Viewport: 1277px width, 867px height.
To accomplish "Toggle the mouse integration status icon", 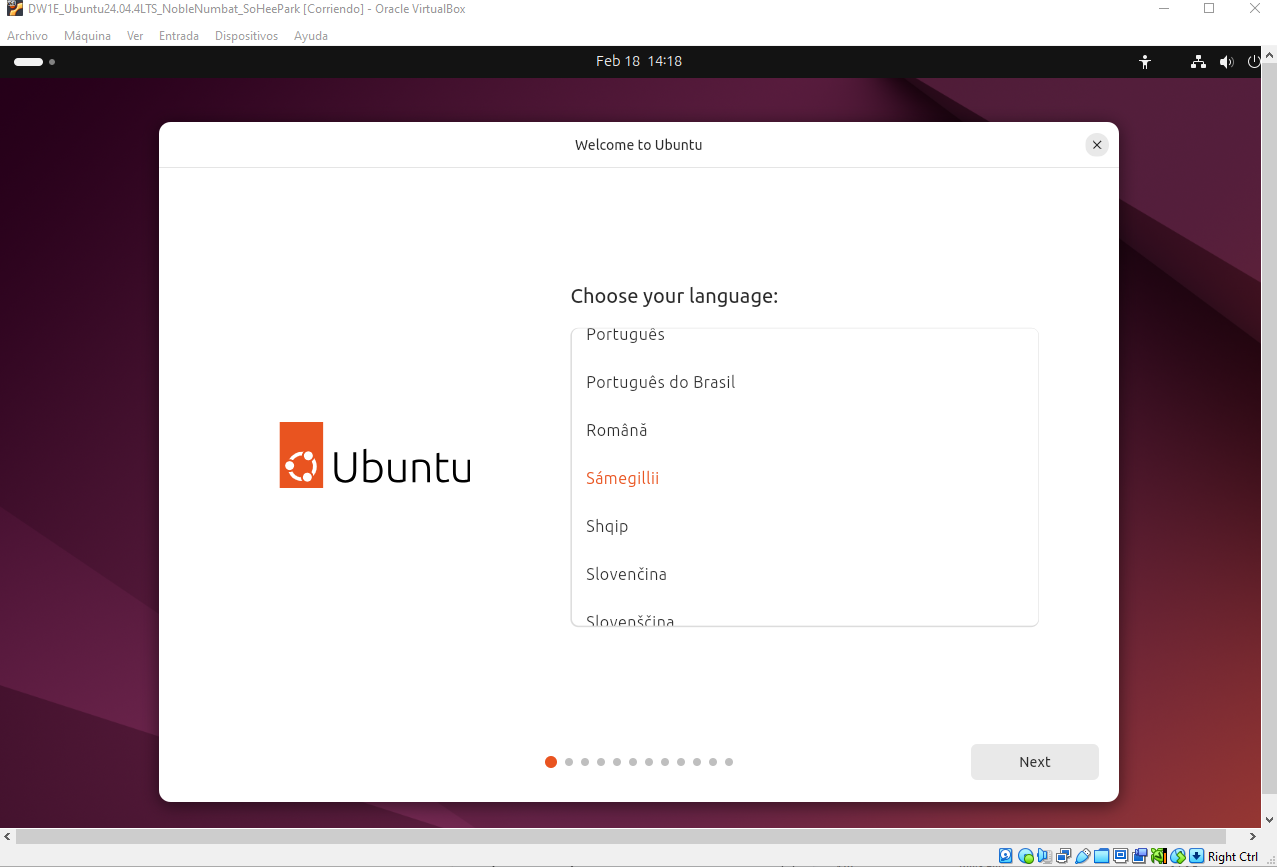I will tap(1178, 856).
